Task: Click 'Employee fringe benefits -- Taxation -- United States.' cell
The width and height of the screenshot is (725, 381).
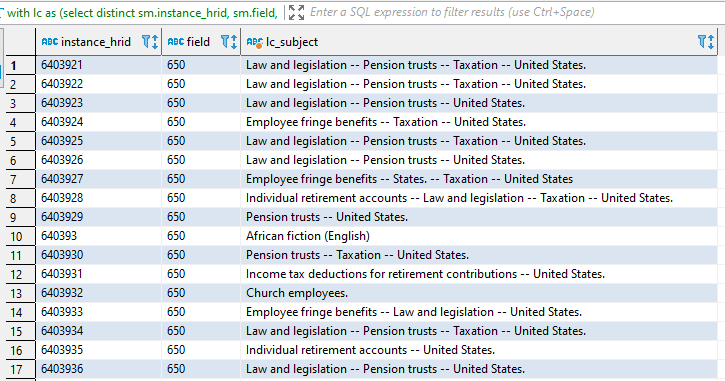Action: pos(479,122)
